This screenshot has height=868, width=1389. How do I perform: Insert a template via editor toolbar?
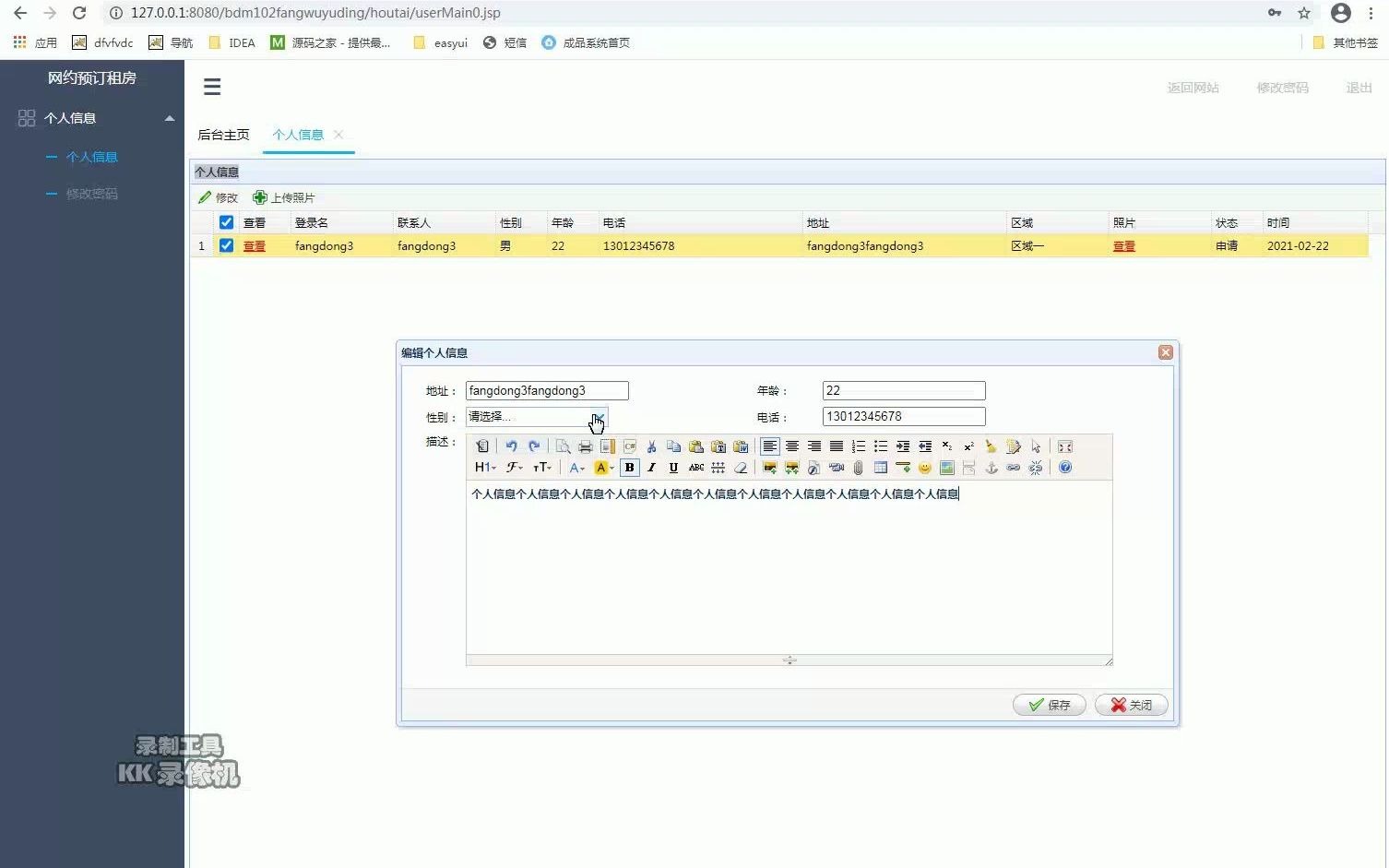click(x=607, y=446)
